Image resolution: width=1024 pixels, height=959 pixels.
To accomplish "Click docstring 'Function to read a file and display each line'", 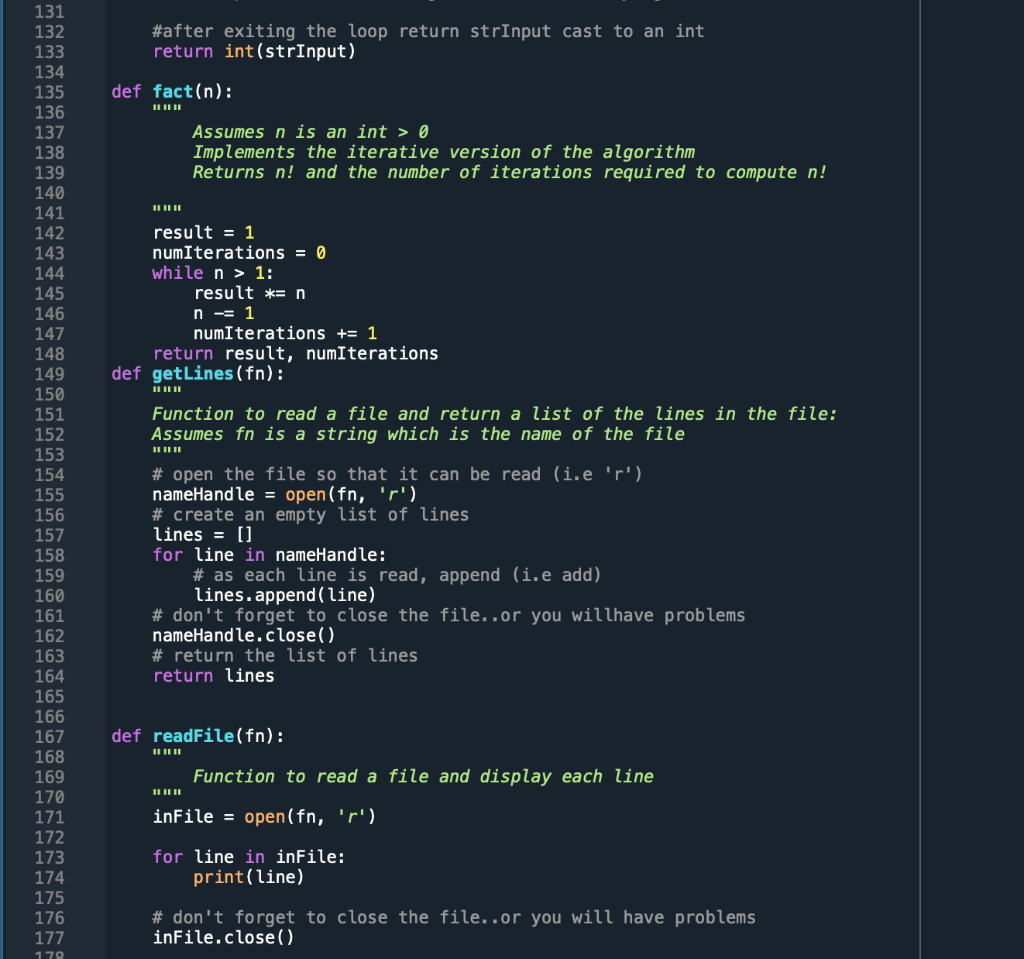I will pyautogui.click(x=423, y=777).
